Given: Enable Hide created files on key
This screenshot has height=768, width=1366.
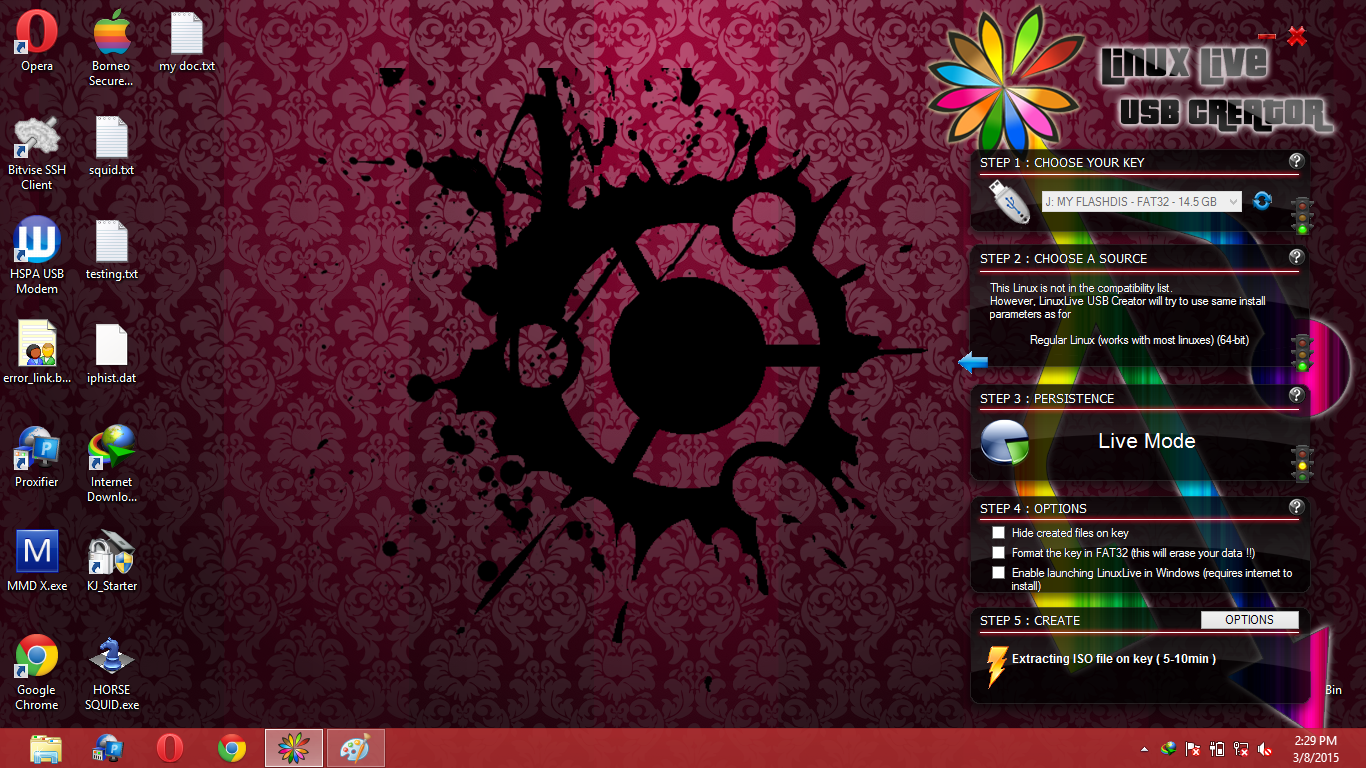Looking at the screenshot, I should [x=998, y=533].
